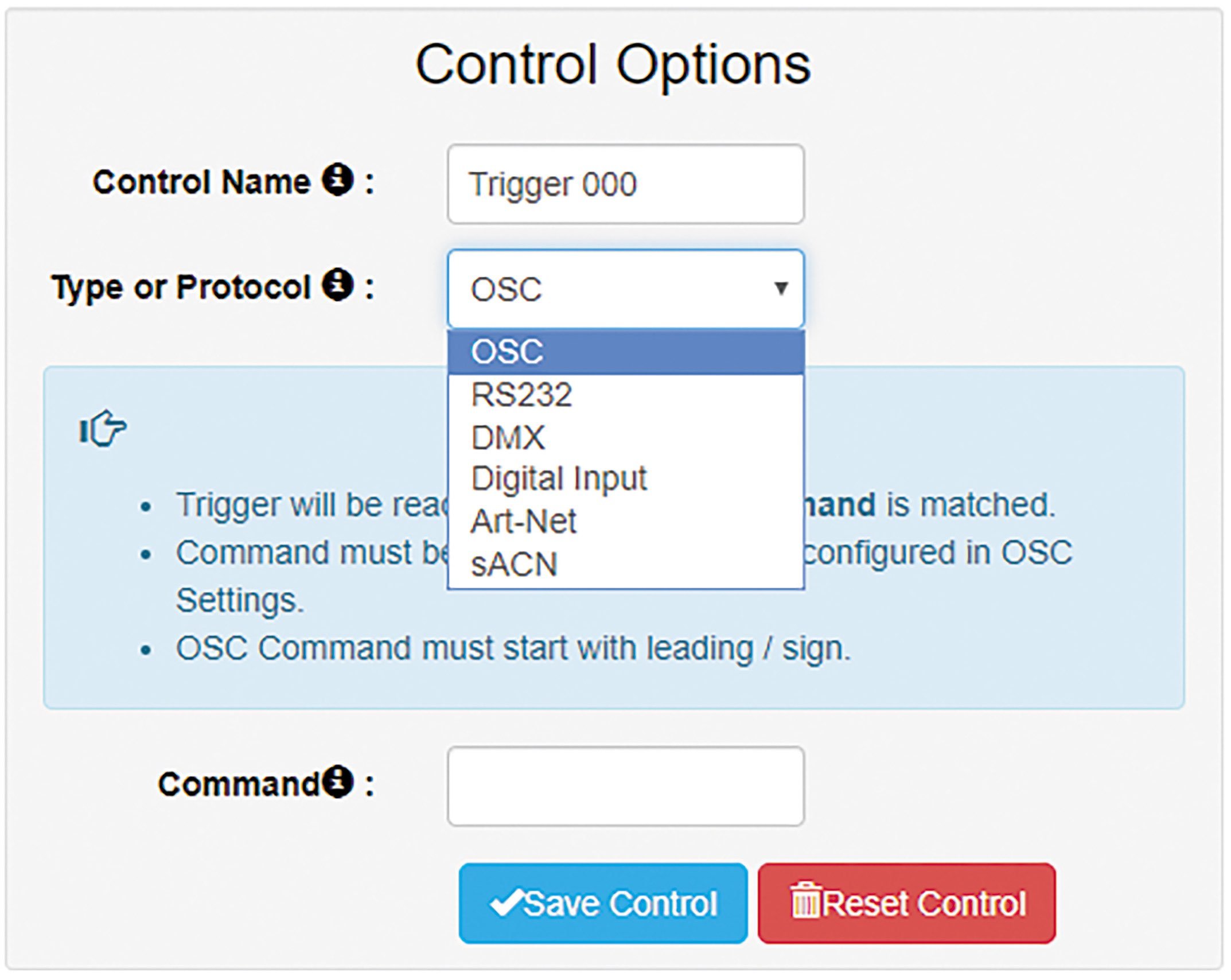Screen dimensions: 1231x980
Task: Click the pointing hand icon in info box
Action: [103, 428]
